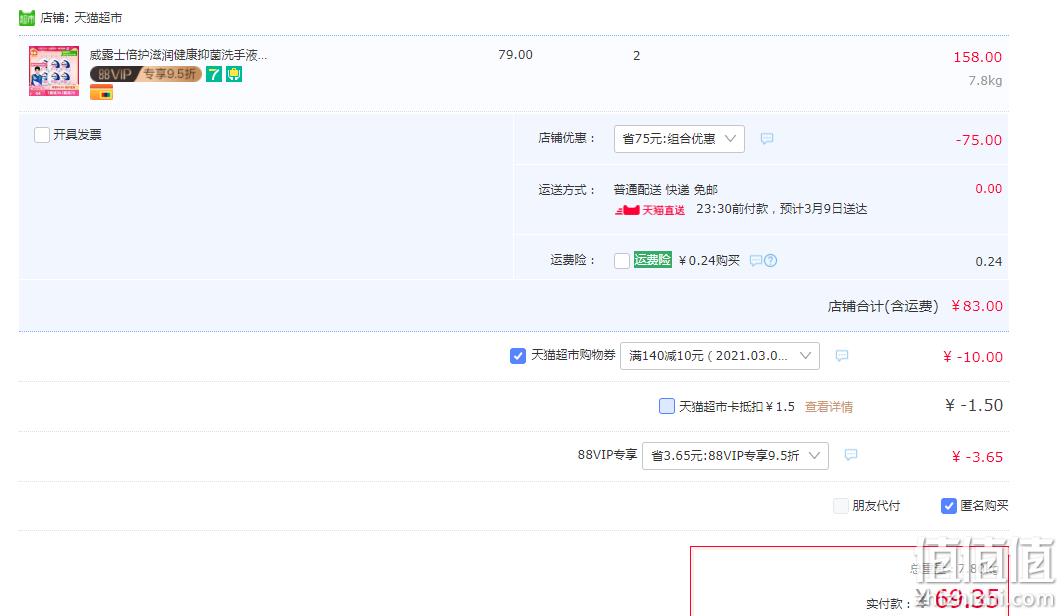Expand the 88VIP专享9.5折 discount dropdown
This screenshot has width=1064, height=616.
(x=736, y=455)
